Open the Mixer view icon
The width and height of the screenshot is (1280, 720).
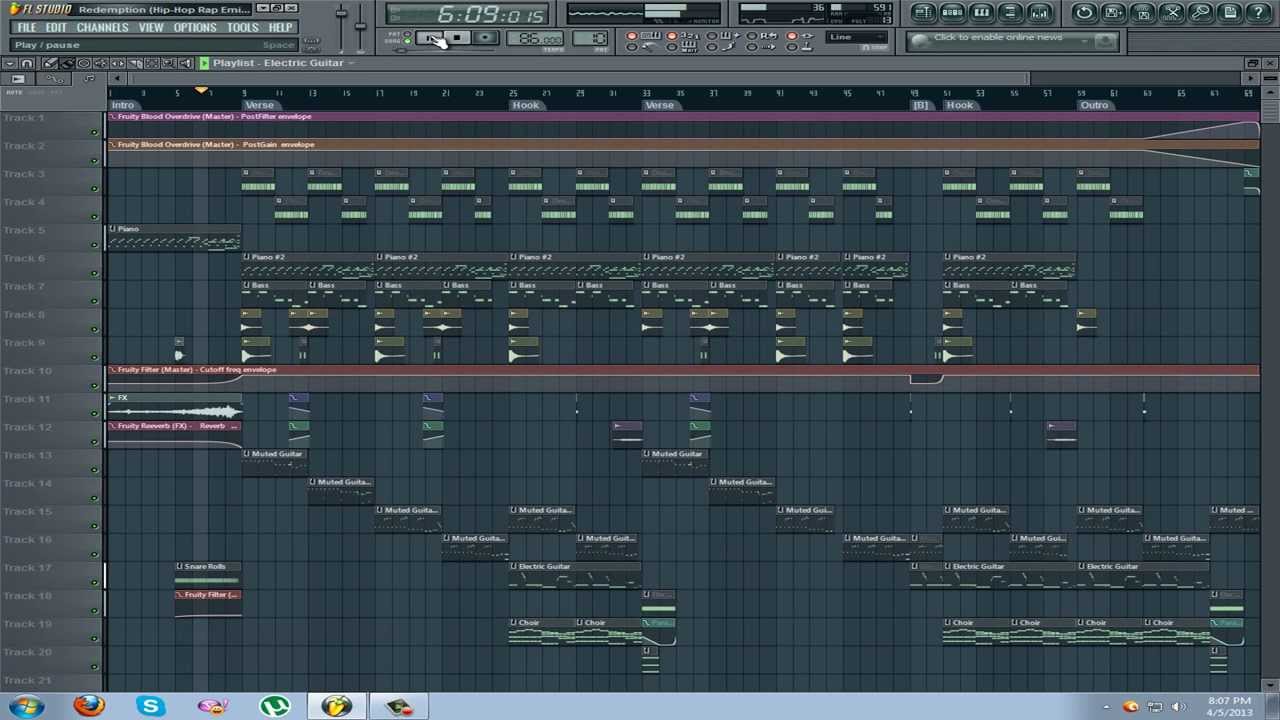coord(1039,13)
